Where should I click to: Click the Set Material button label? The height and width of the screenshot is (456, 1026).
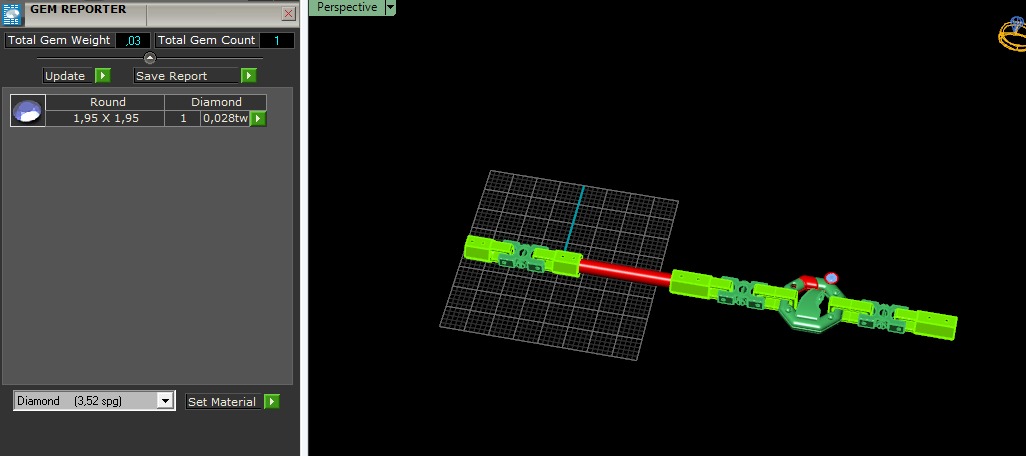(224, 402)
